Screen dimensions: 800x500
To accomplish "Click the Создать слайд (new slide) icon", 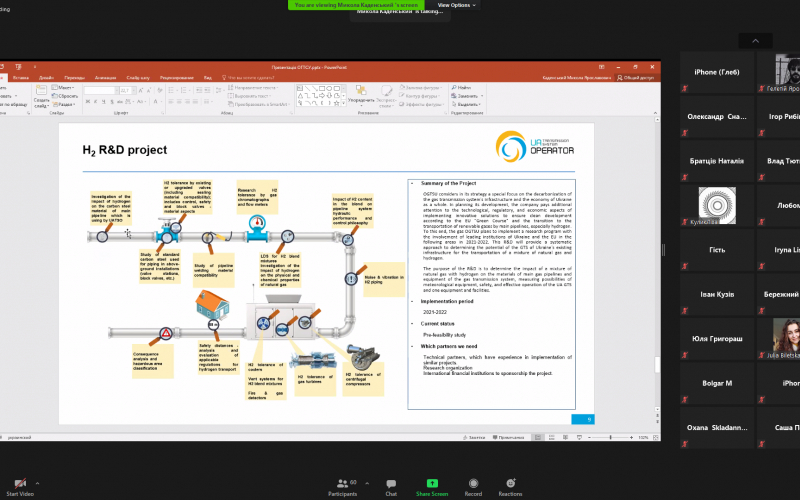I will tap(41, 91).
